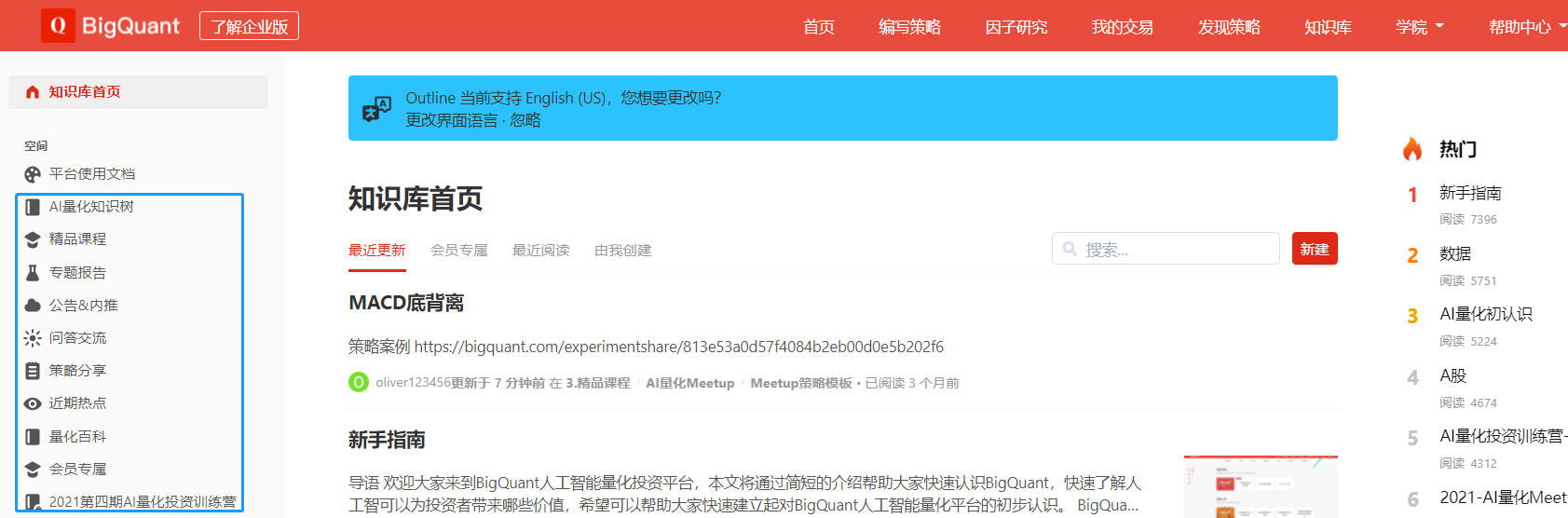Open hot item 新手指南 ranked 1

(1470, 193)
